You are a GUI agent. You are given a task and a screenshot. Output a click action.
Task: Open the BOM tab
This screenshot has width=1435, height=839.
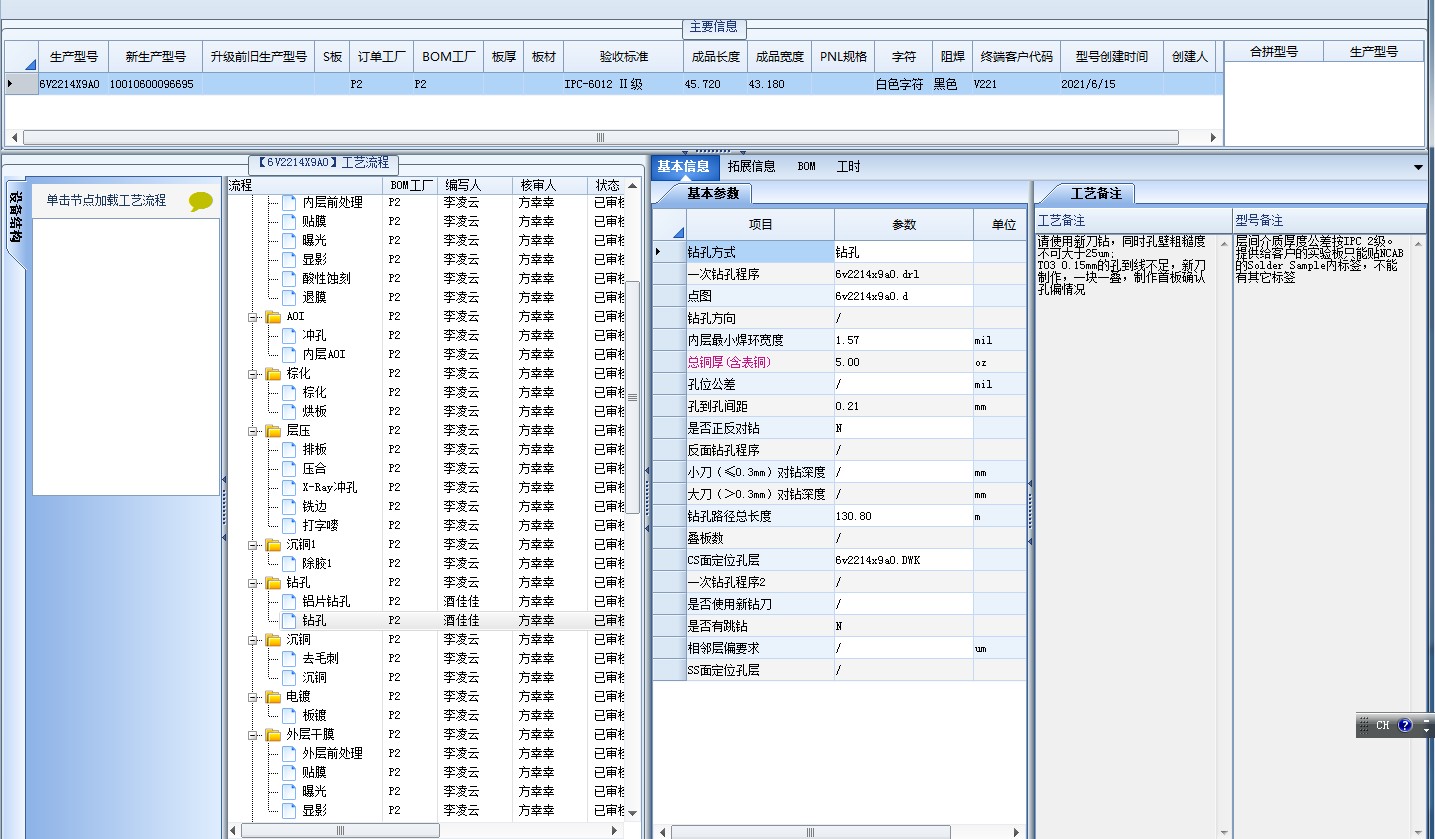click(806, 167)
